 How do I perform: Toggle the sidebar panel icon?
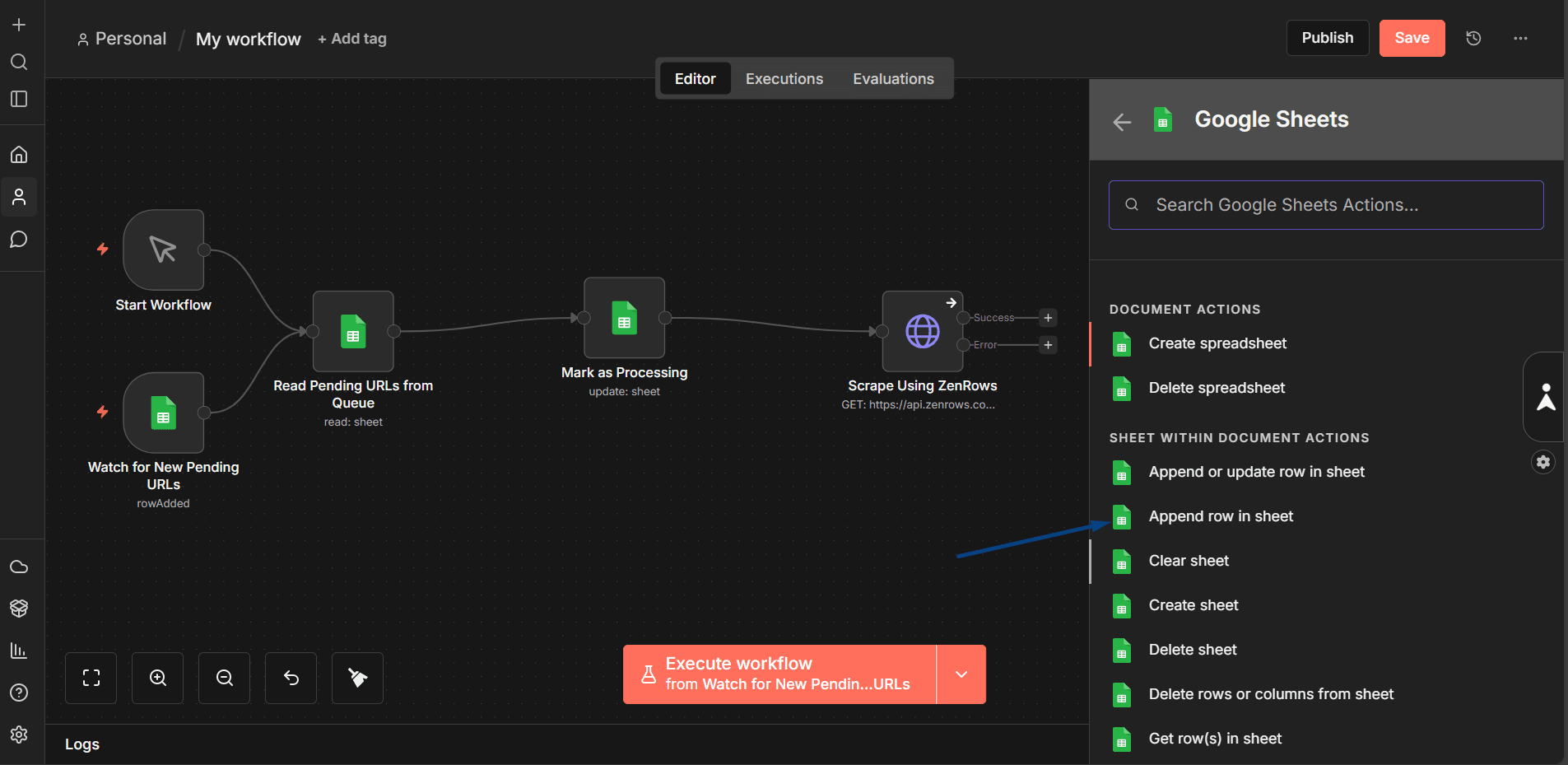click(x=19, y=99)
